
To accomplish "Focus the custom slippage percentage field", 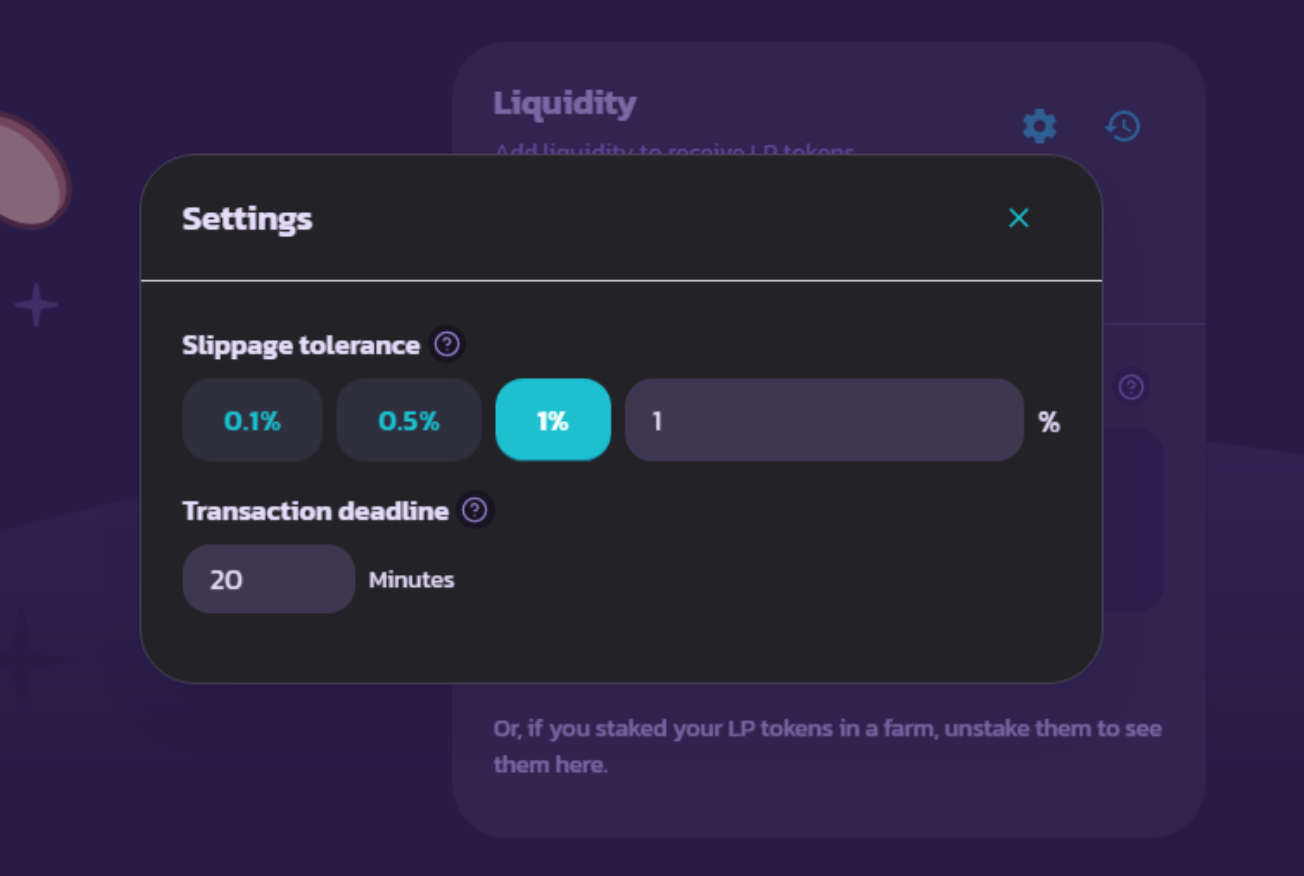I will tap(824, 421).
